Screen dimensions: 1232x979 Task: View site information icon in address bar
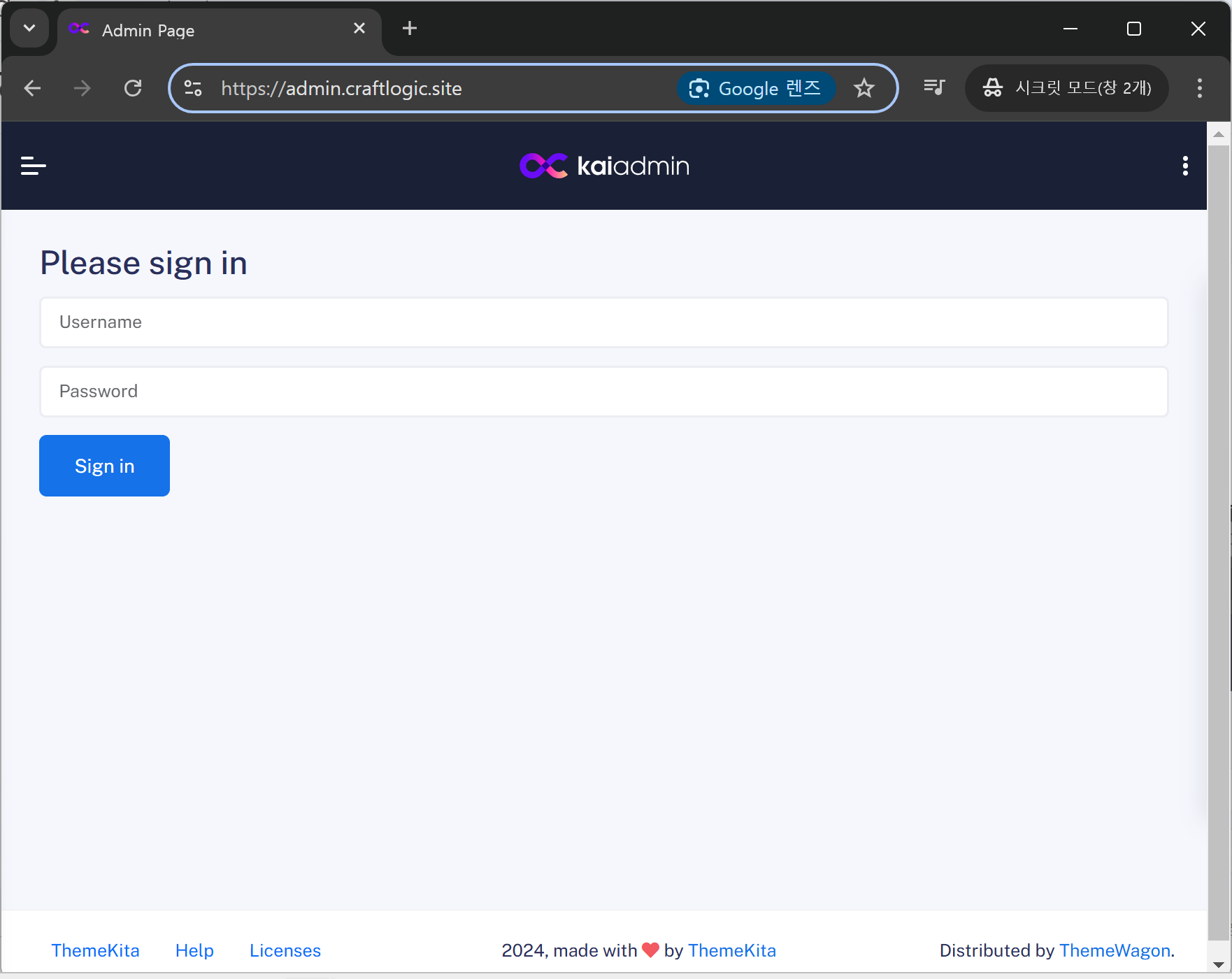point(193,88)
